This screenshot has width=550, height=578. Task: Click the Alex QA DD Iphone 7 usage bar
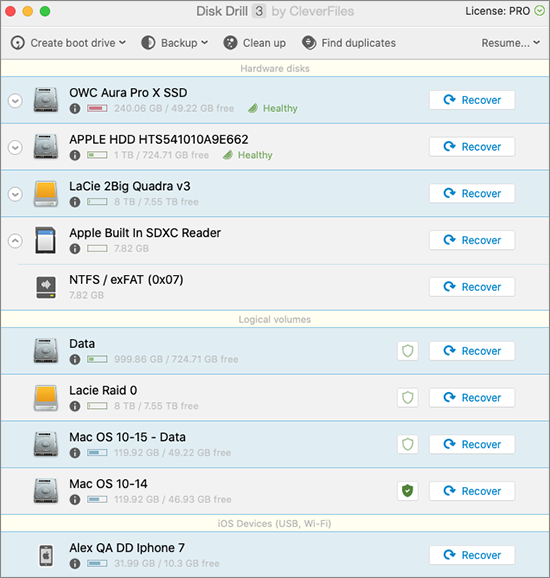click(x=97, y=563)
